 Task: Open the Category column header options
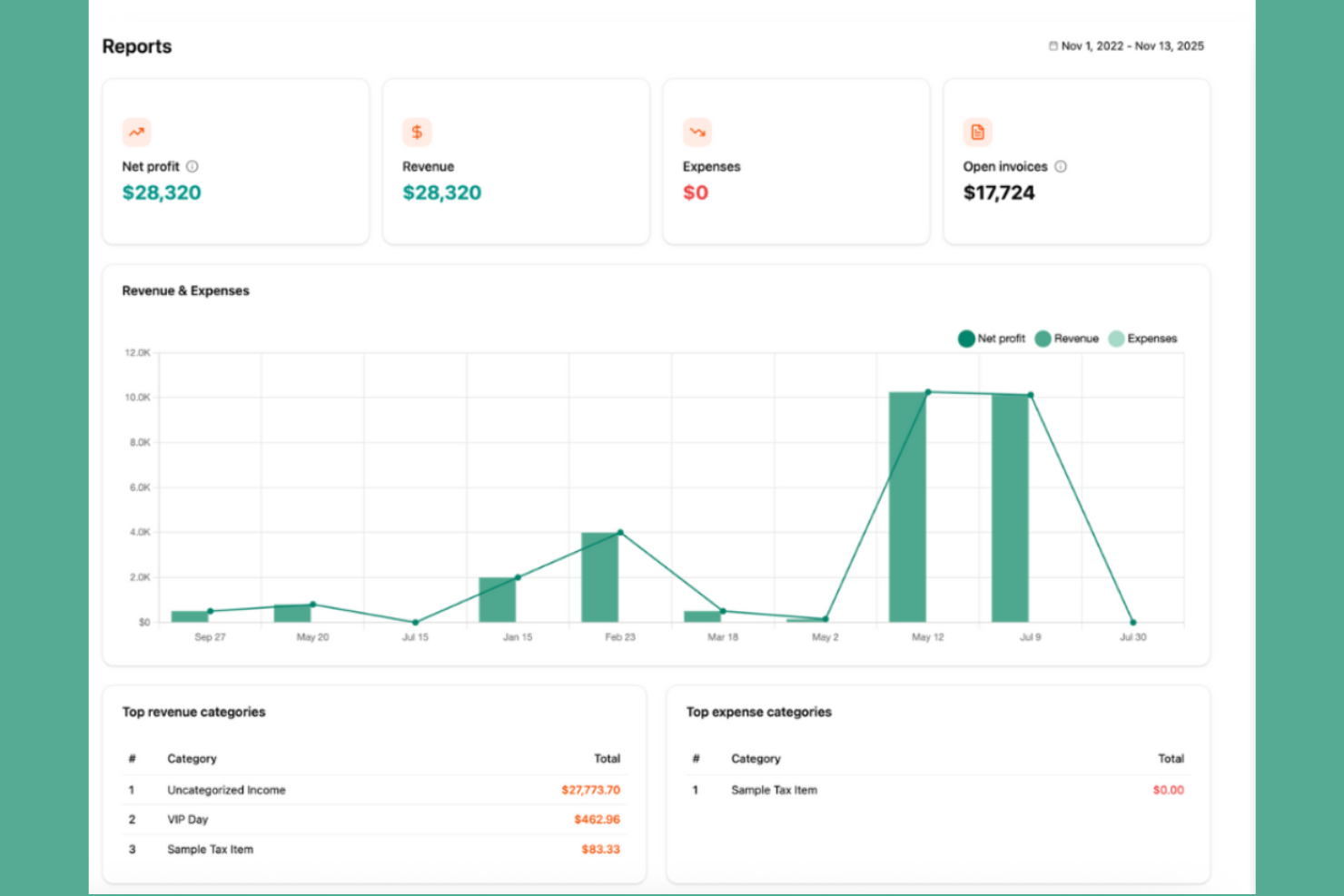point(192,759)
